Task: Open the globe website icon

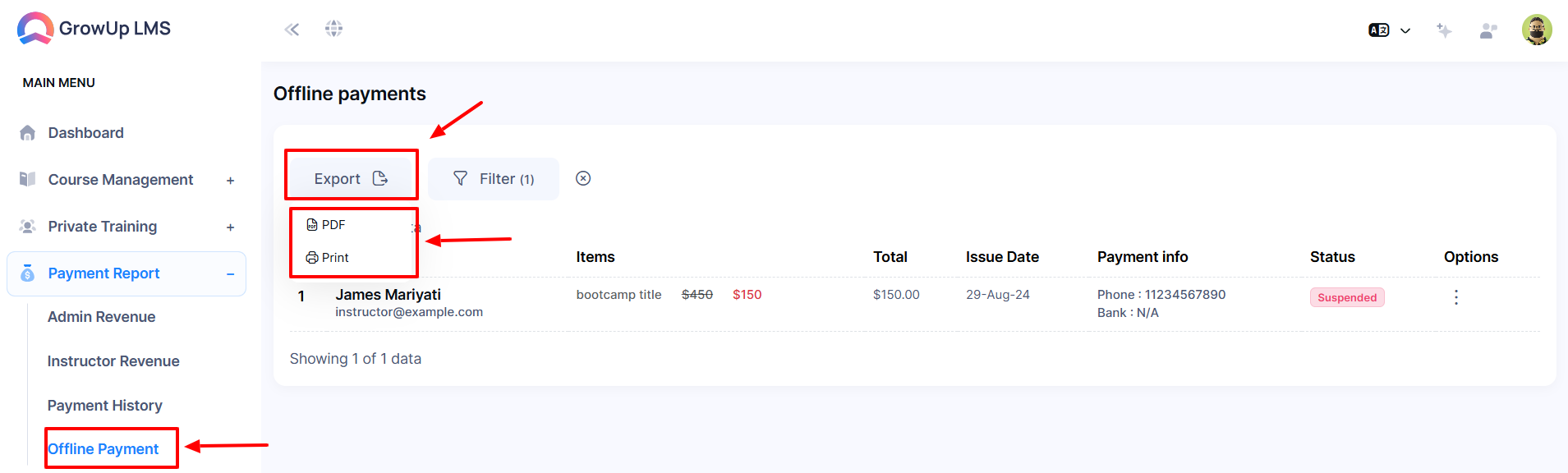Action: [333, 29]
